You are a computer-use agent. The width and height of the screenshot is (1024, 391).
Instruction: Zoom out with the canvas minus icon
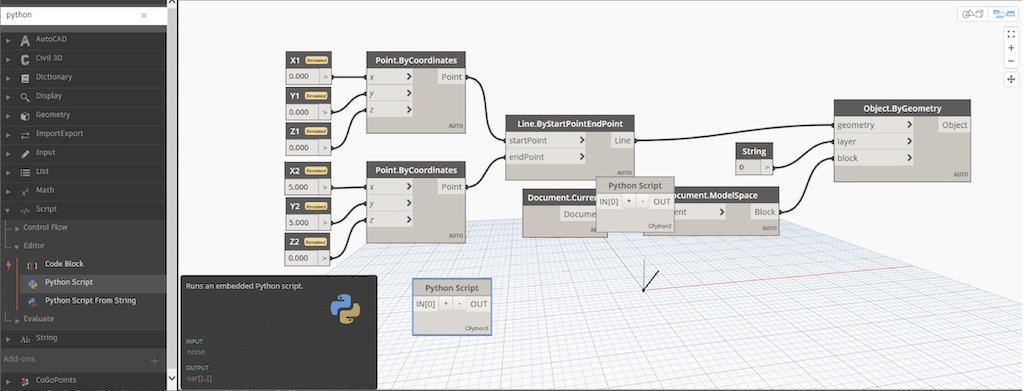point(1011,61)
